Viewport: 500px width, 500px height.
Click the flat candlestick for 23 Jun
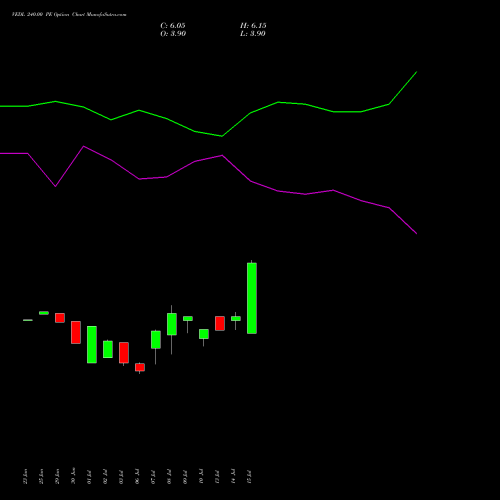pyautogui.click(x=28, y=320)
